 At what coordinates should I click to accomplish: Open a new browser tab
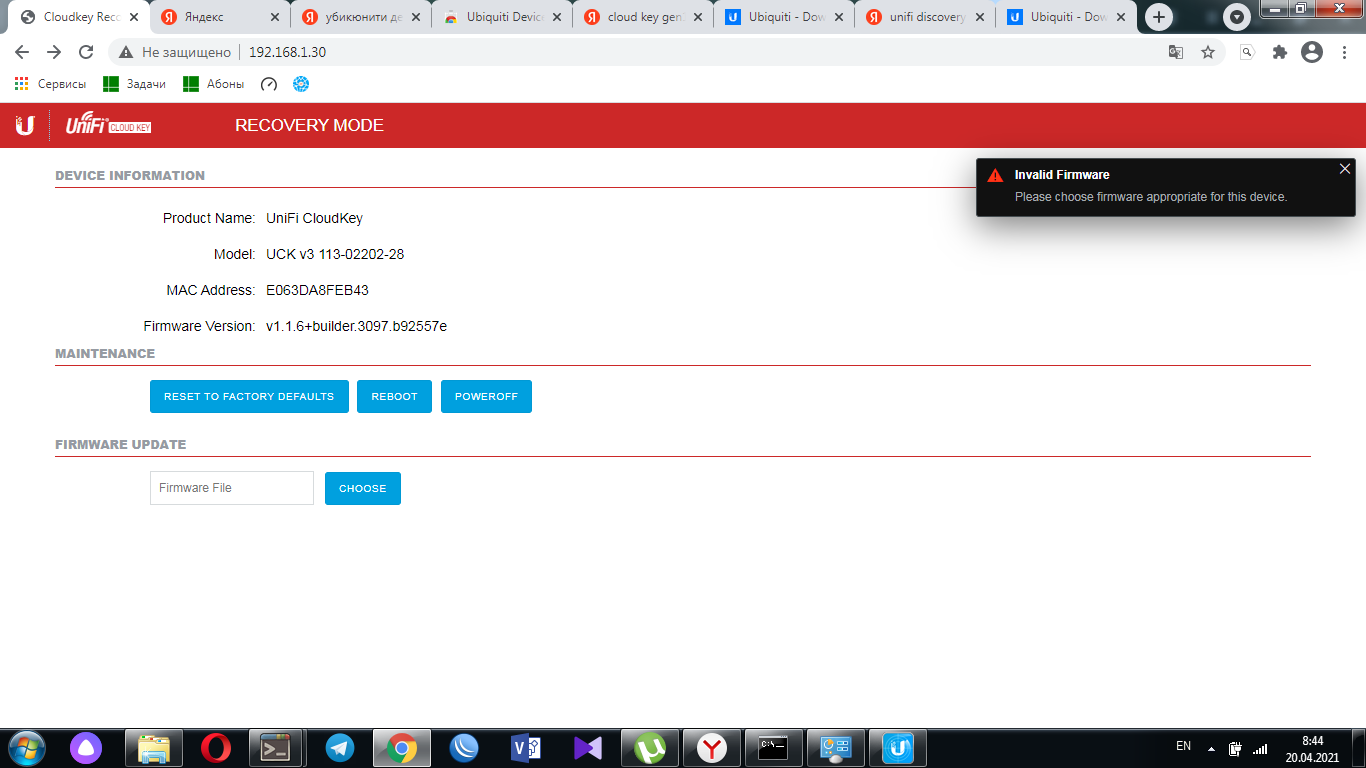(1159, 17)
